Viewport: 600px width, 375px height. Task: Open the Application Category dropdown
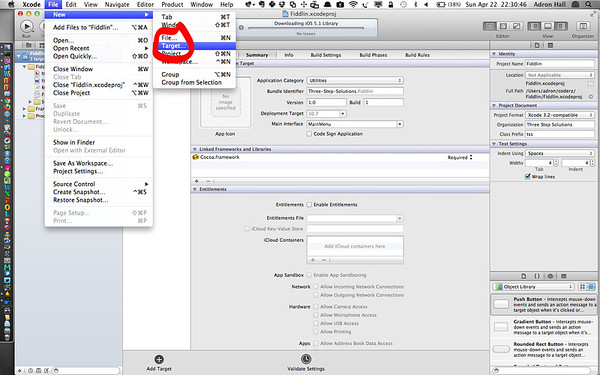point(355,80)
